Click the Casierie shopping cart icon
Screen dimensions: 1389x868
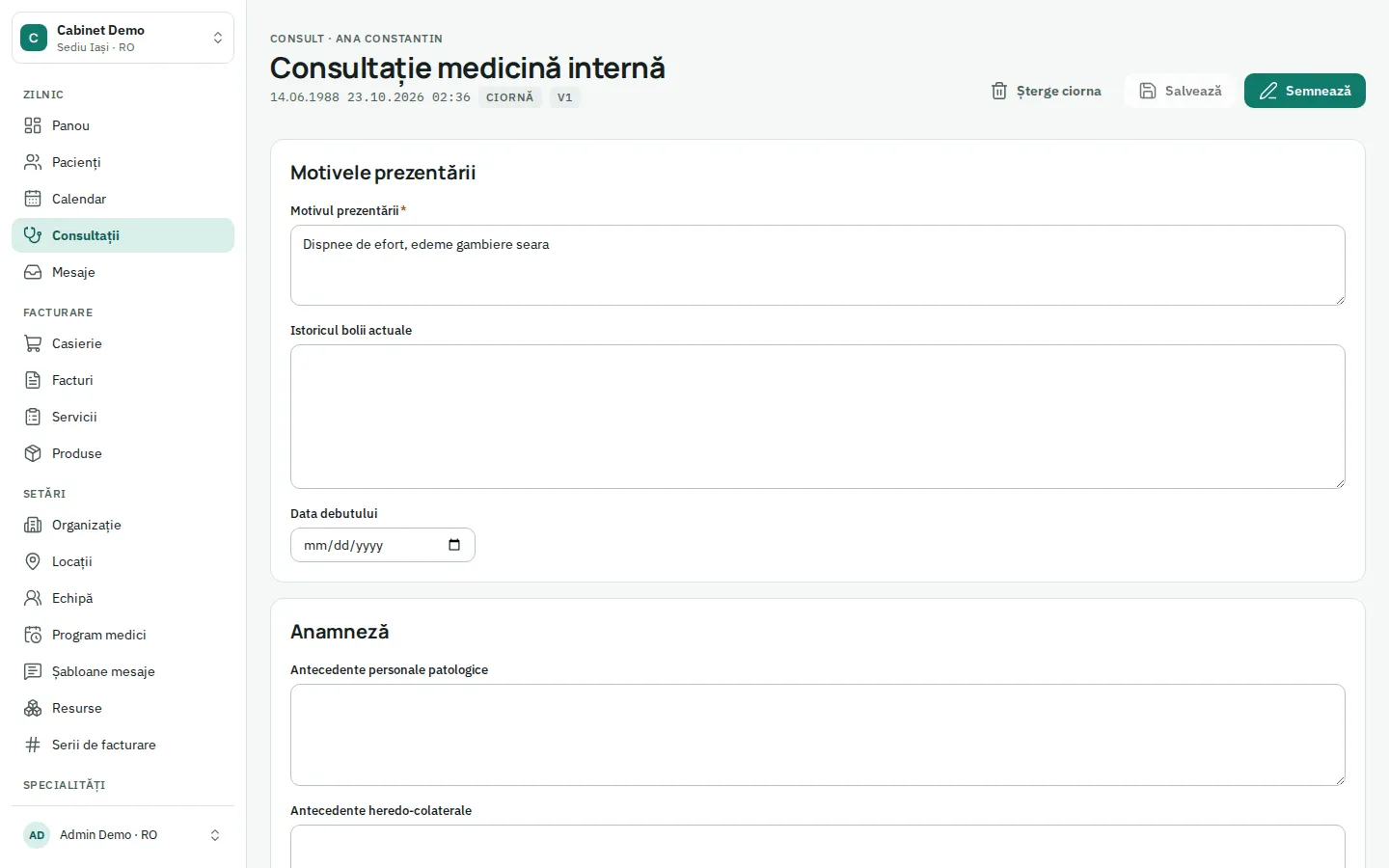point(33,343)
